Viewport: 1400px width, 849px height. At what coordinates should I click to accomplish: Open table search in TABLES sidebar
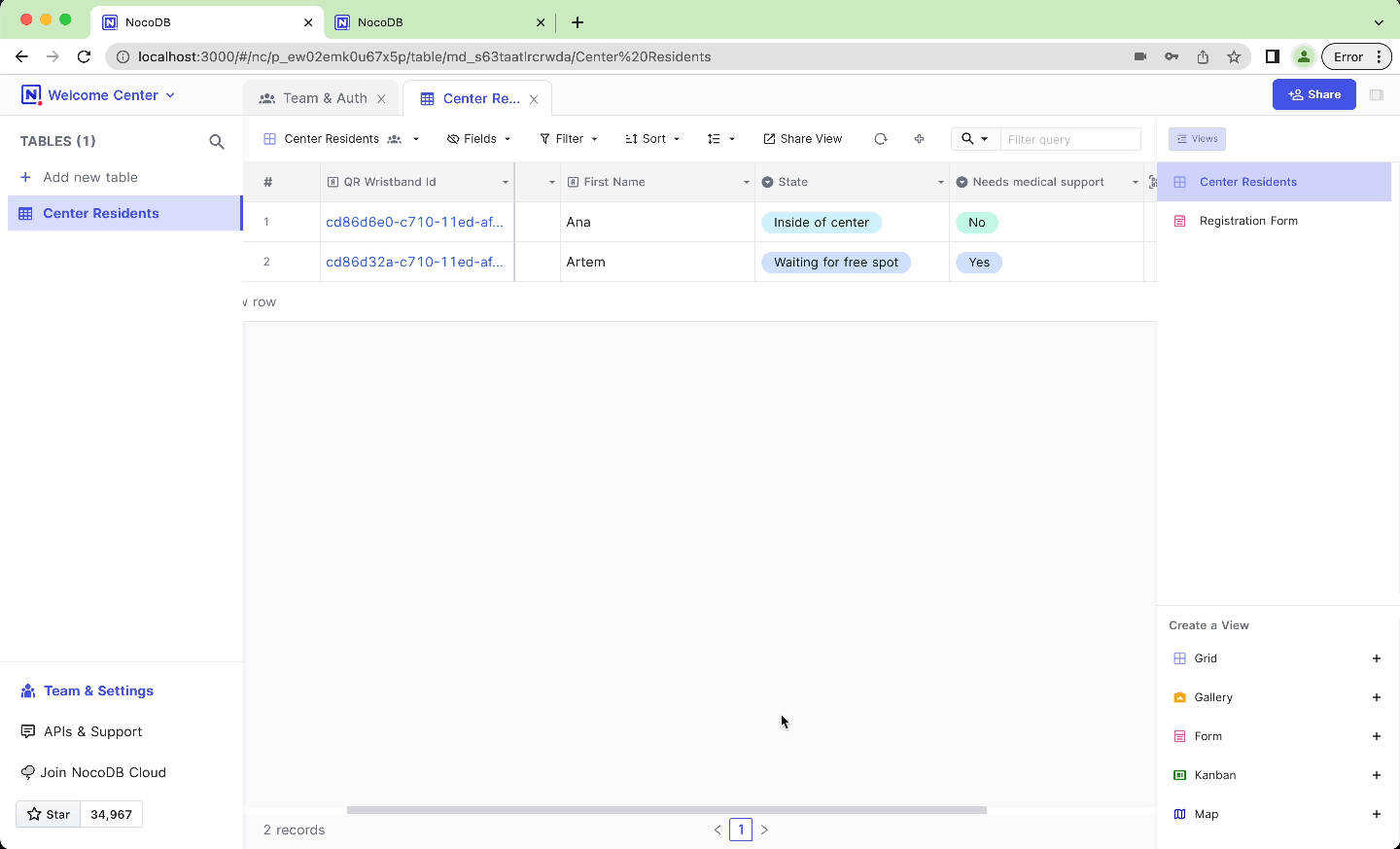[217, 142]
